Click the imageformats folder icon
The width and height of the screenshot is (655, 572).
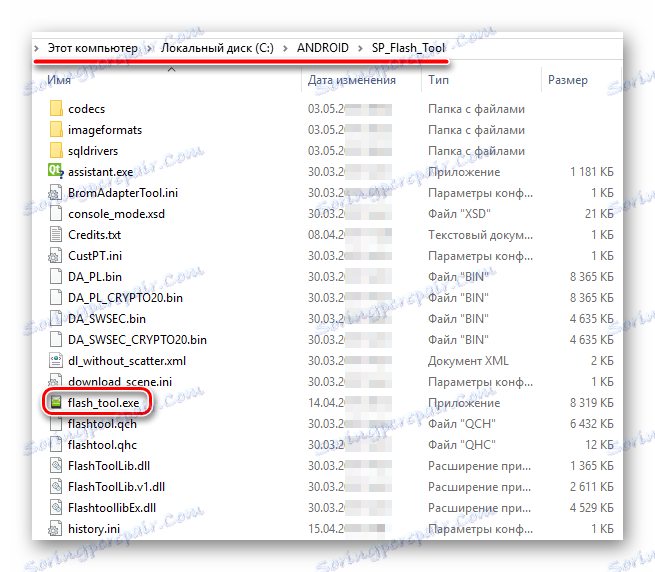pos(56,129)
